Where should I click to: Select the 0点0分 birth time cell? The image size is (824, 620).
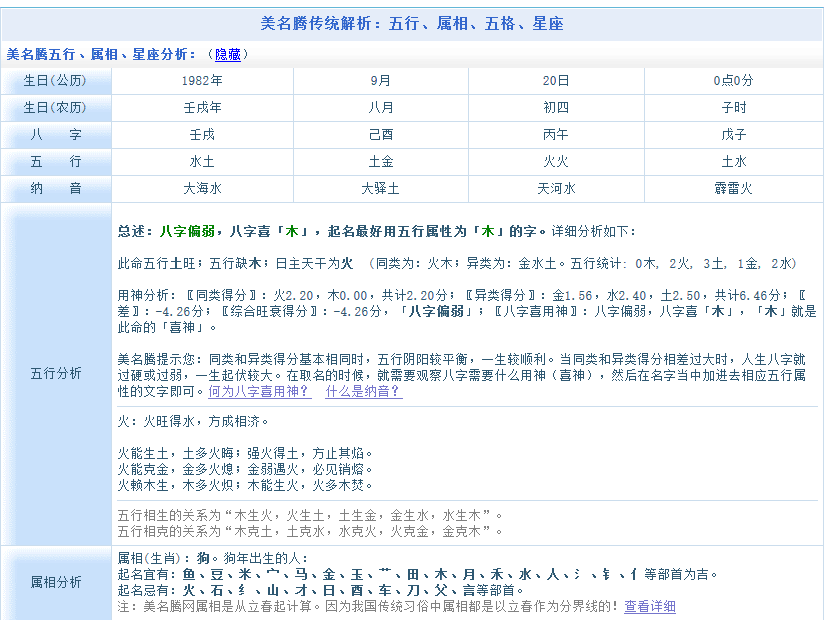click(x=733, y=81)
